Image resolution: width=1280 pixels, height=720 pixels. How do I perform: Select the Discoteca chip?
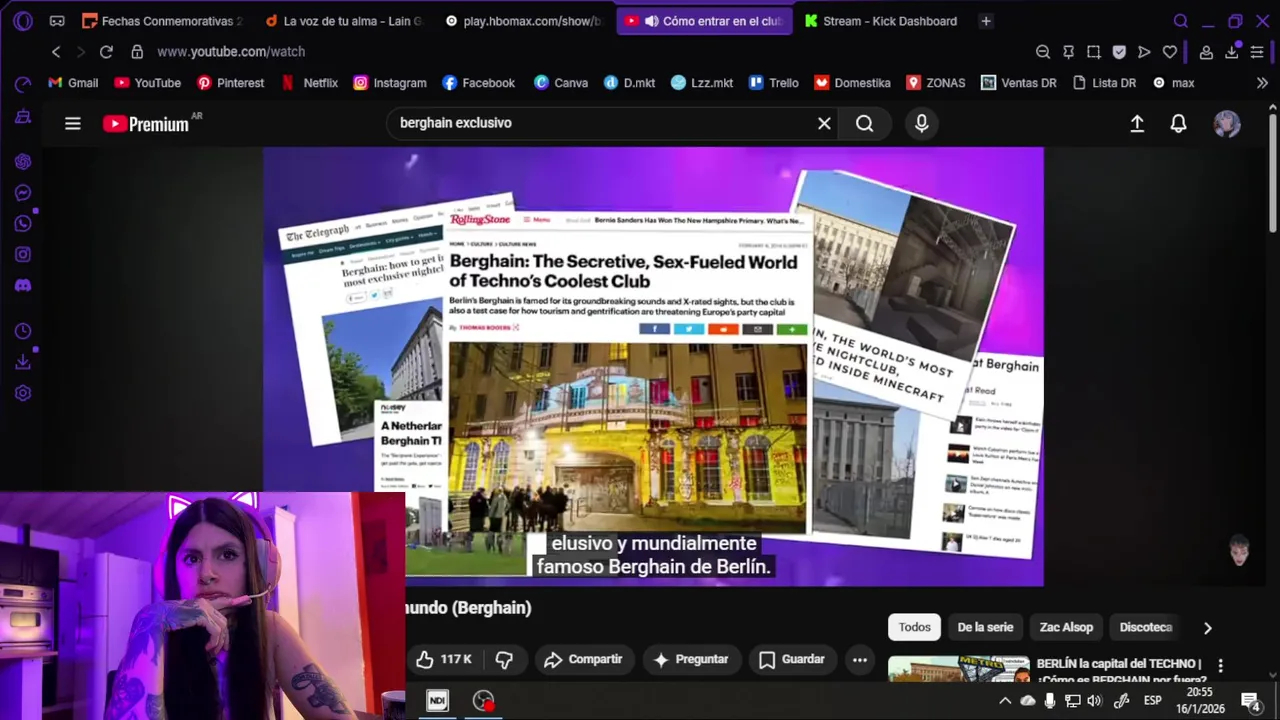pyautogui.click(x=1146, y=627)
